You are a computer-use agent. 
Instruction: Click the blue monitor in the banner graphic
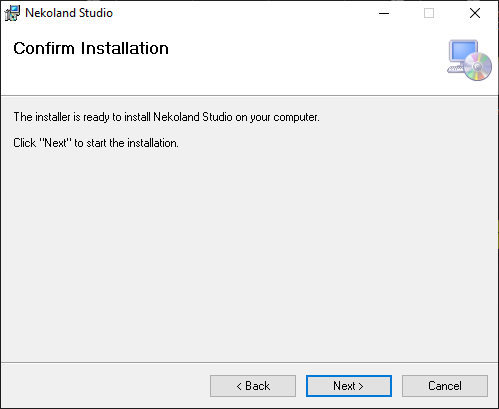click(463, 51)
